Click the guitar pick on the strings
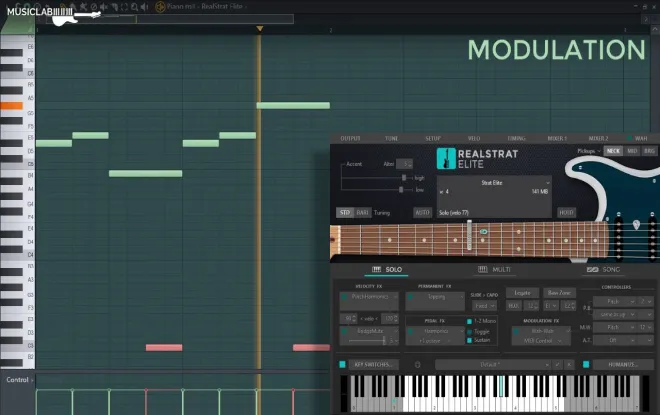The height and width of the screenshot is (415, 660). coord(636,225)
